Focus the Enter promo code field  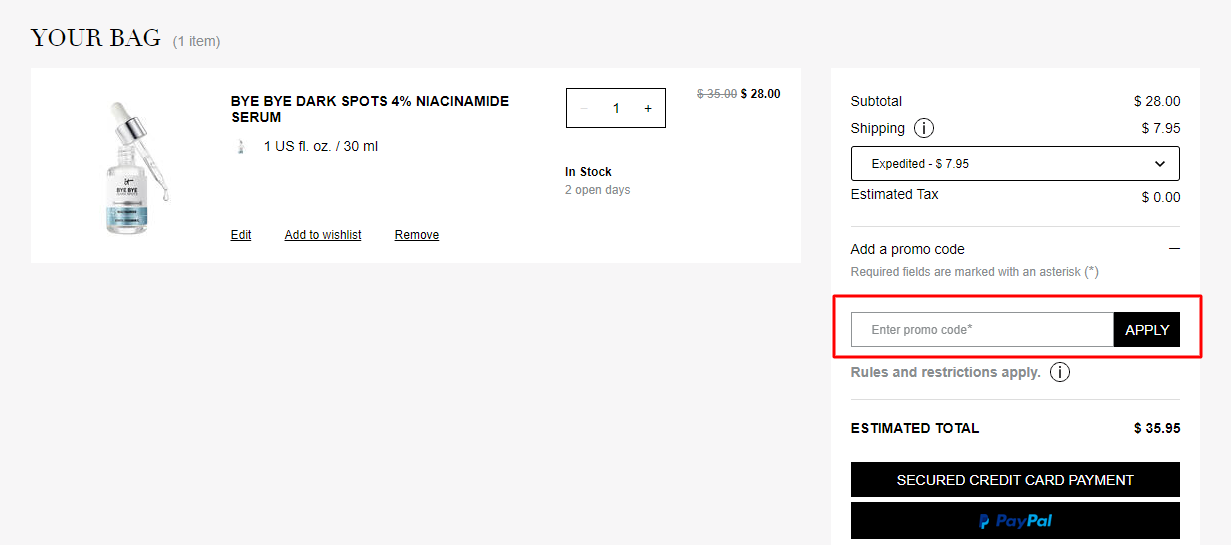pyautogui.click(x=982, y=329)
